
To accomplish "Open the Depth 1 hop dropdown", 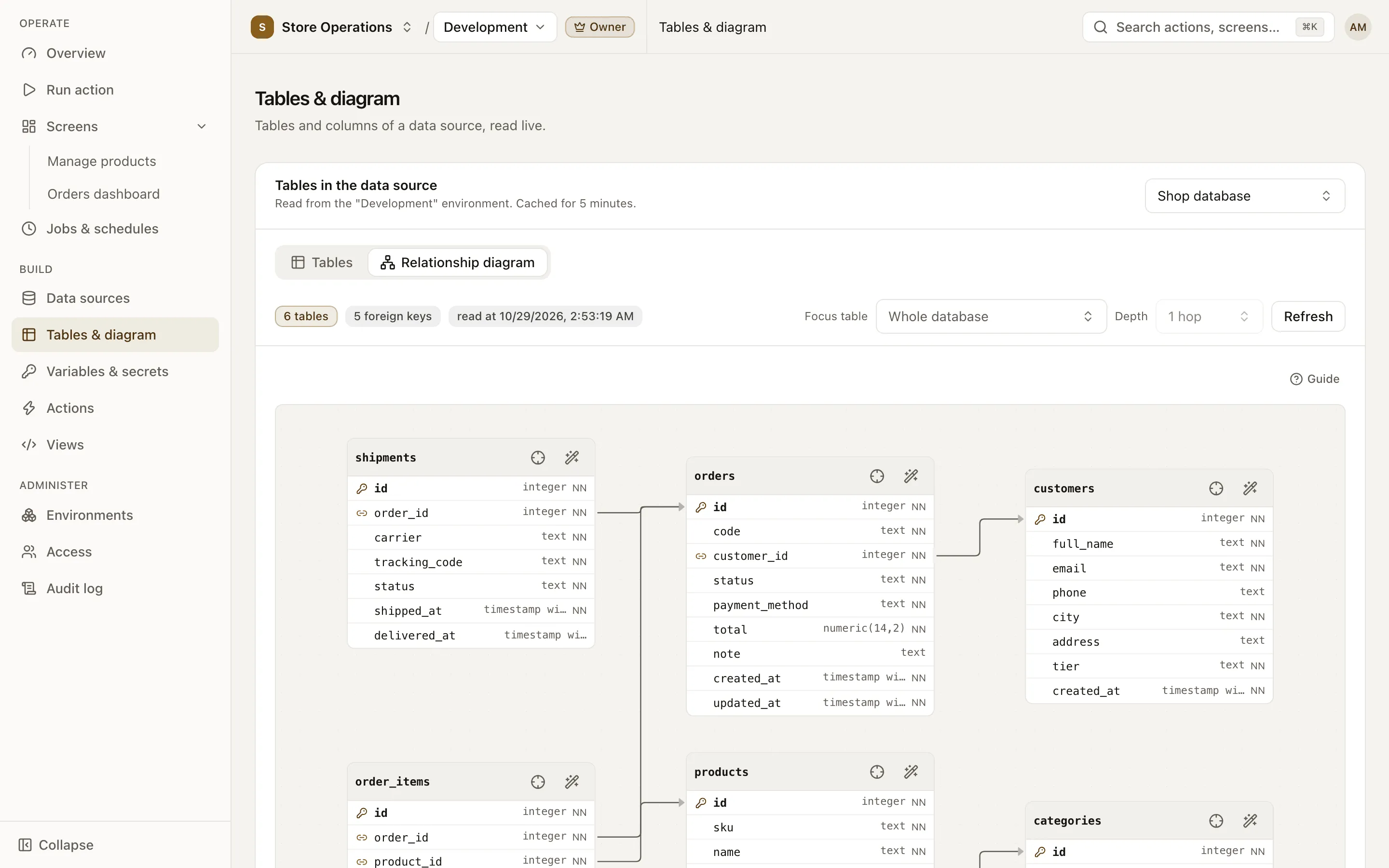I will point(1209,316).
